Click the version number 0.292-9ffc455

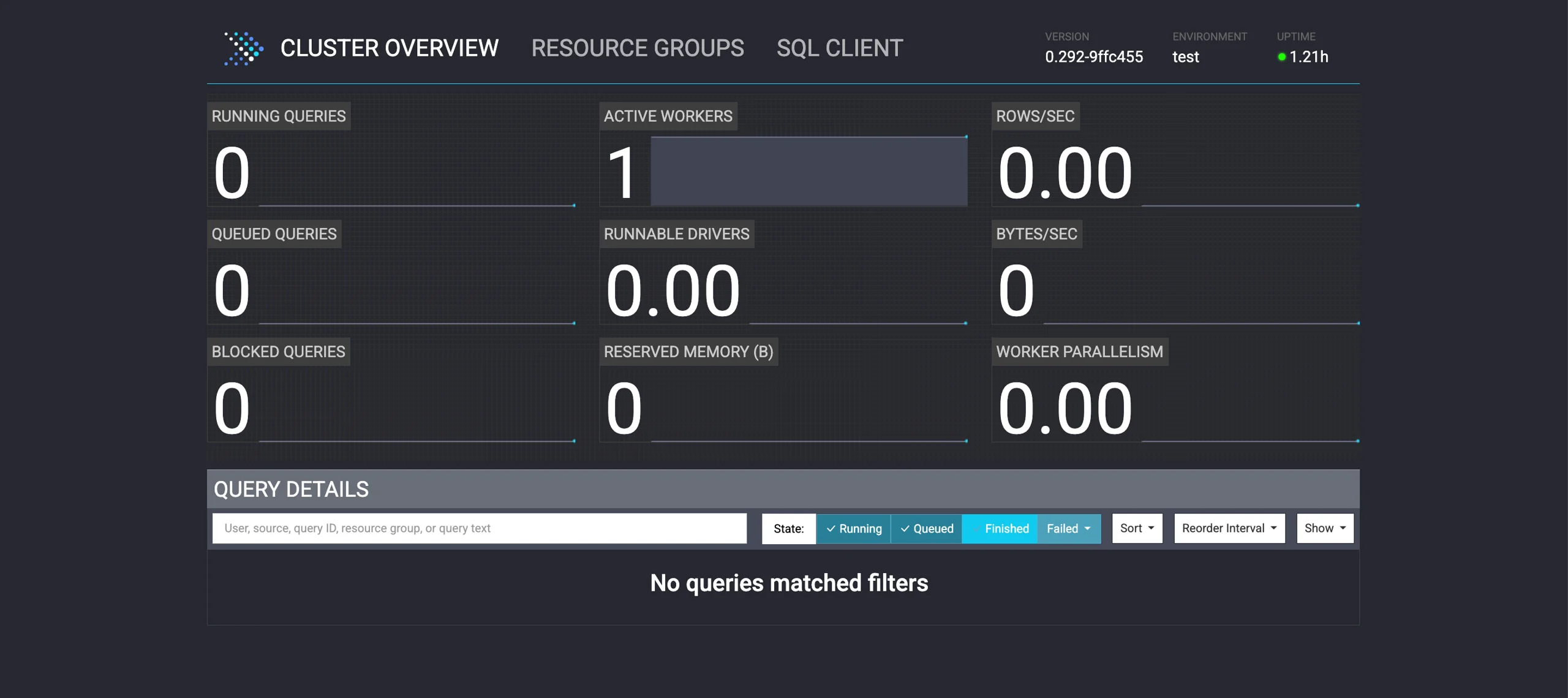click(1093, 57)
